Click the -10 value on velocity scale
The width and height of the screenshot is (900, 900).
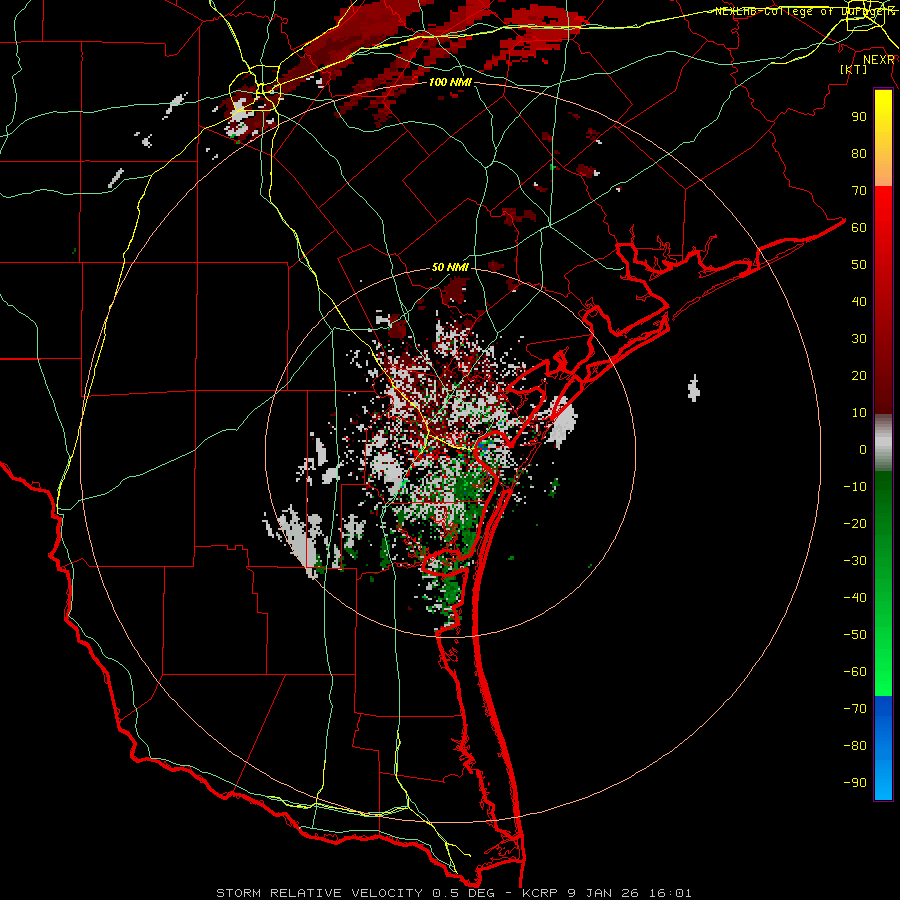(x=855, y=487)
